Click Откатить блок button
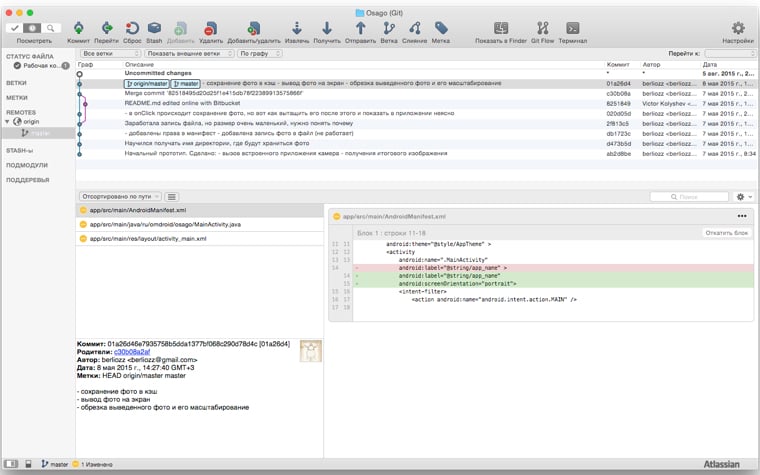The image size is (760, 475). pos(727,233)
